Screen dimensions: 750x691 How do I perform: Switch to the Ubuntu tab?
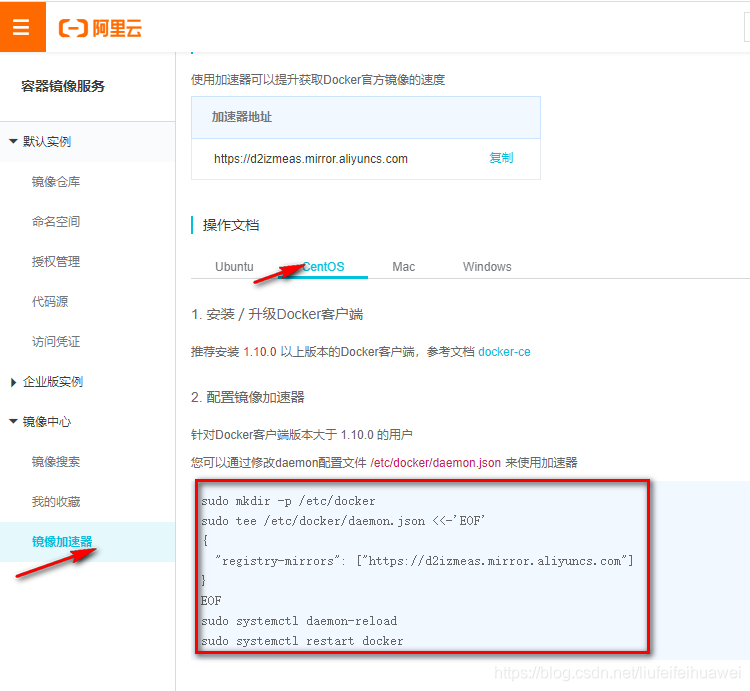(234, 266)
